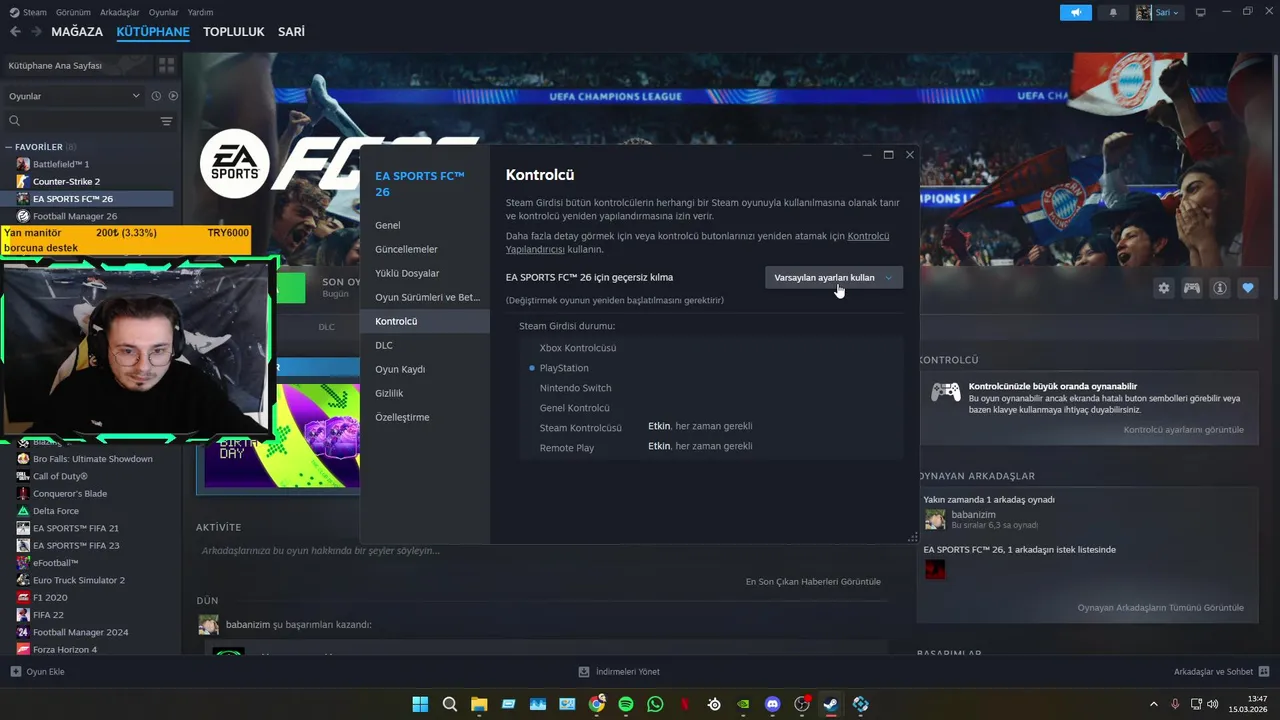The height and width of the screenshot is (720, 1280).
Task: Open controller layout icon on game page
Action: pos(1192,288)
